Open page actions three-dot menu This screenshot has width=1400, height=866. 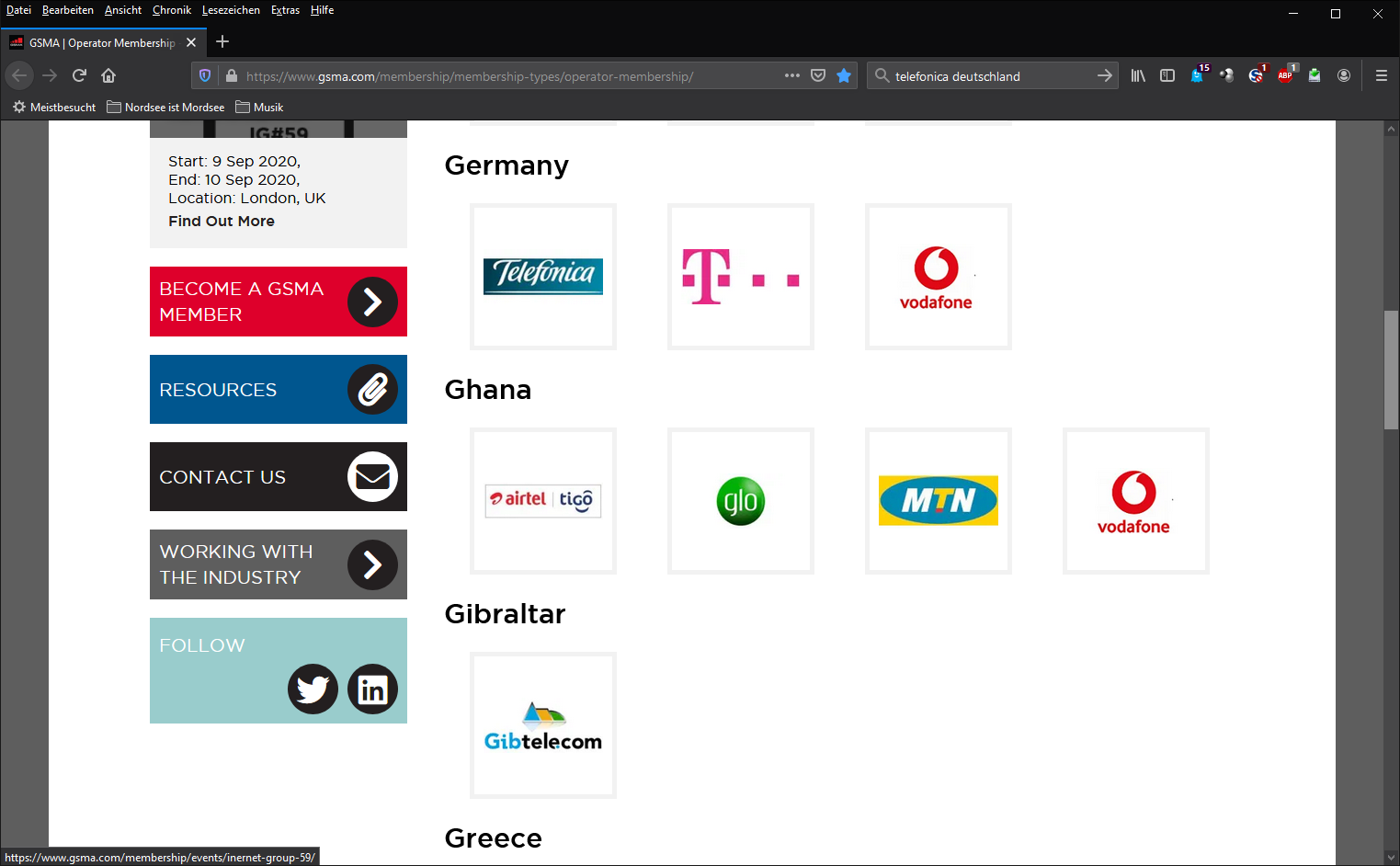(x=792, y=75)
